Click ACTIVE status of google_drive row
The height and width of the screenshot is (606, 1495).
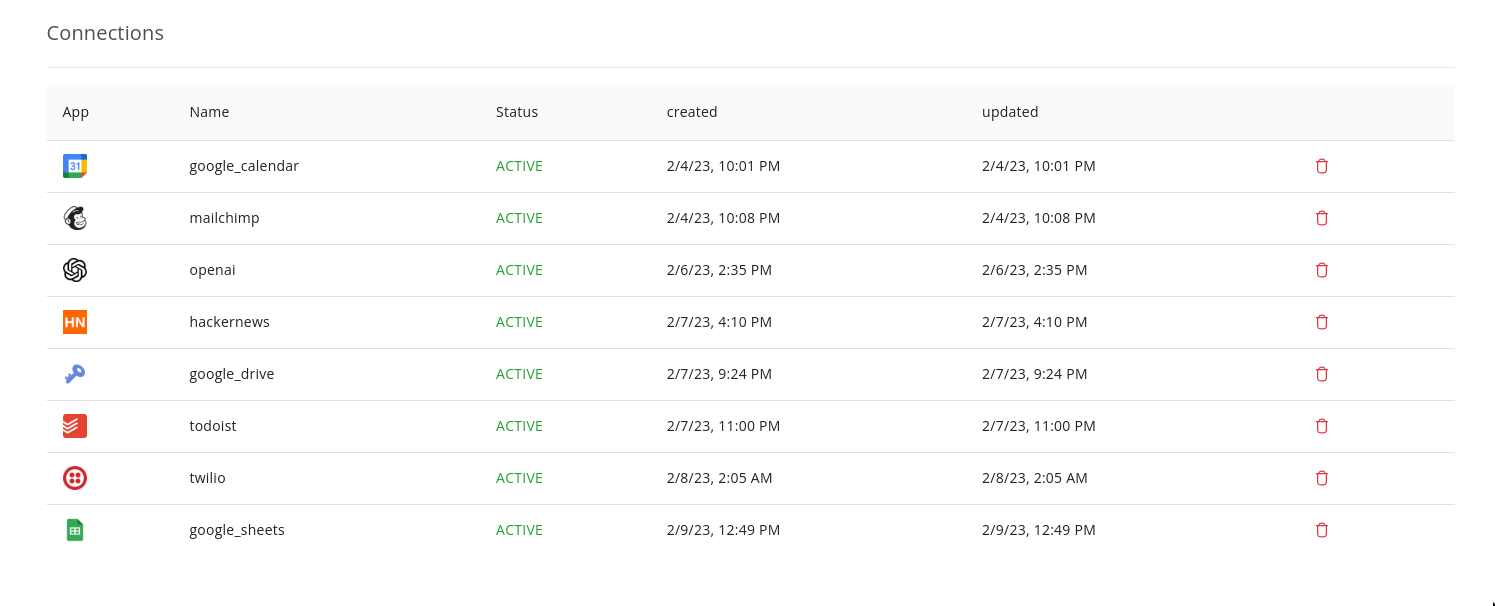click(519, 374)
